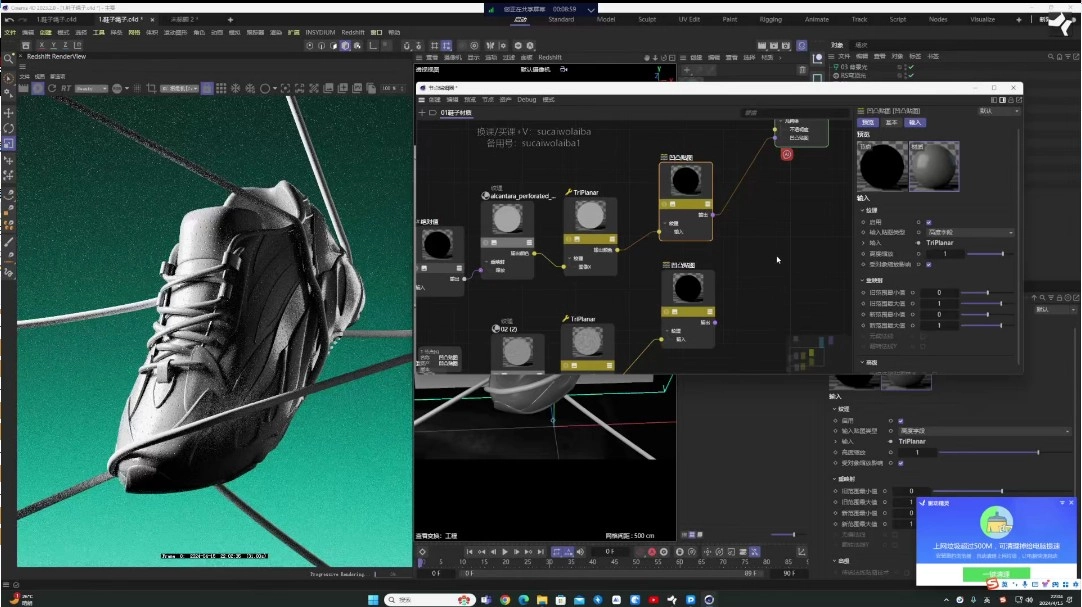Click the red record keyframe button

pos(651,552)
